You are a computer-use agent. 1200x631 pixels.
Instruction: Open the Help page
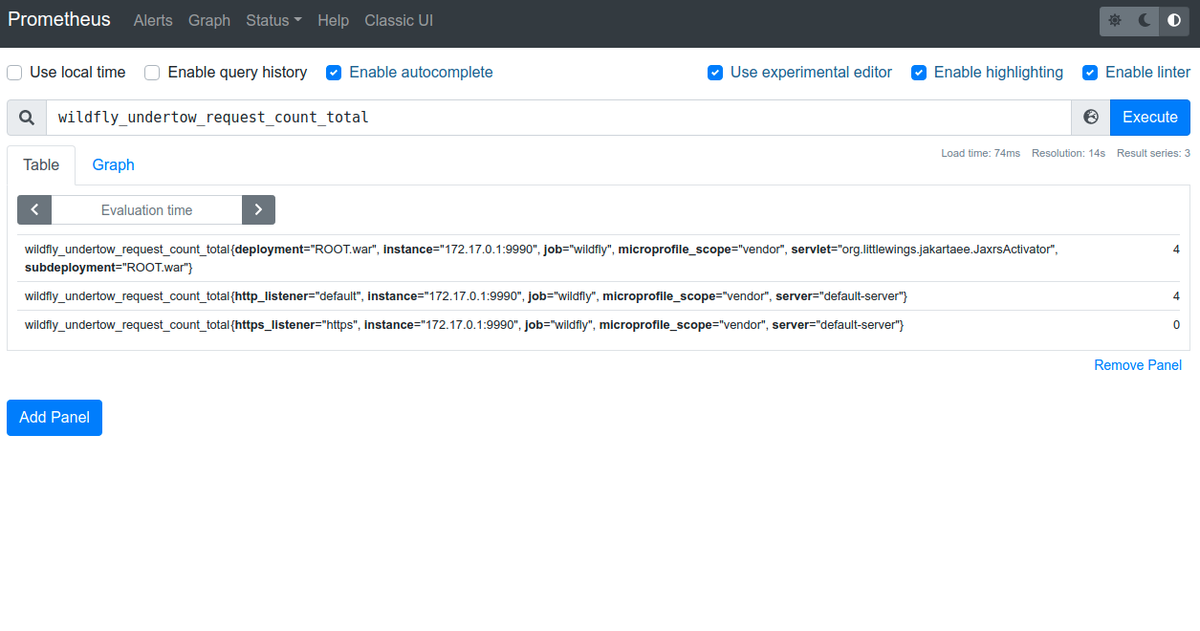point(333,21)
